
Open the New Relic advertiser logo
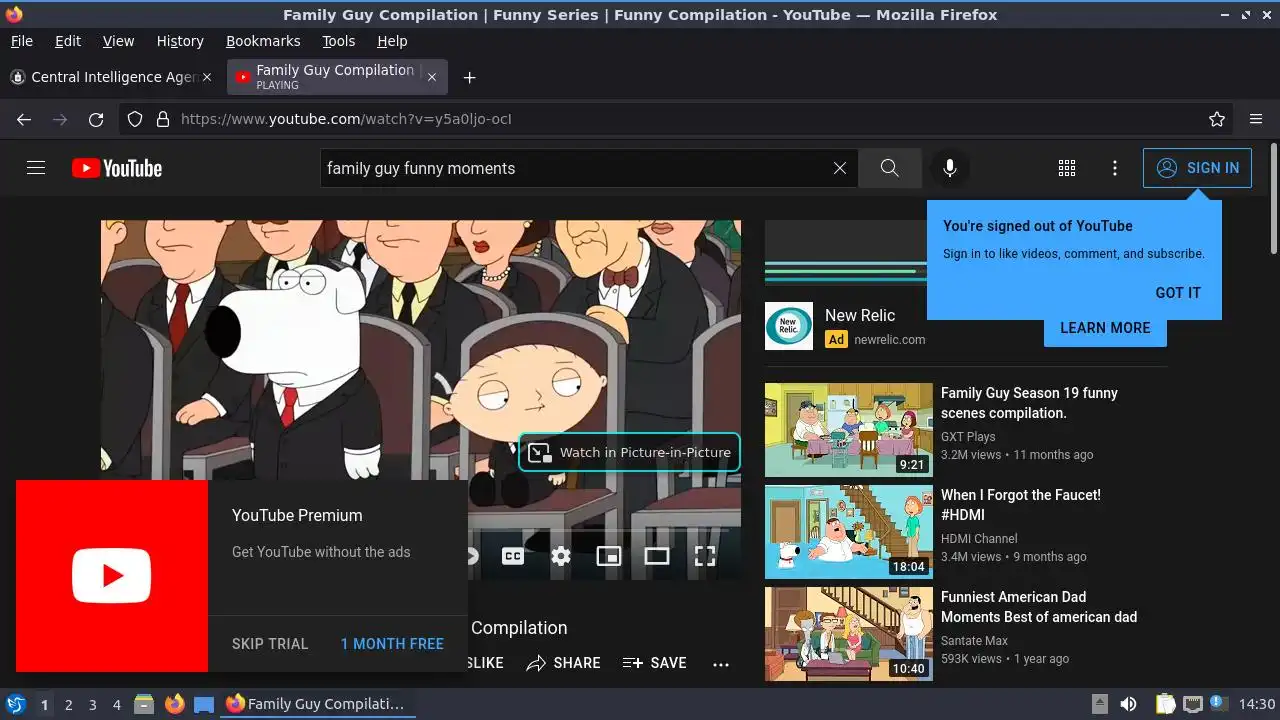pyautogui.click(x=789, y=326)
